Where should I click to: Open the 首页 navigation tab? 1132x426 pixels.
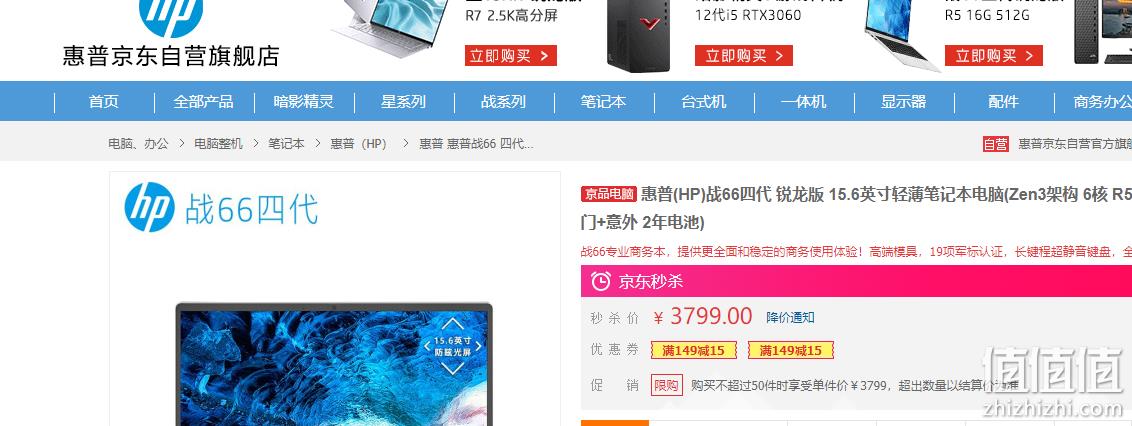point(104,102)
